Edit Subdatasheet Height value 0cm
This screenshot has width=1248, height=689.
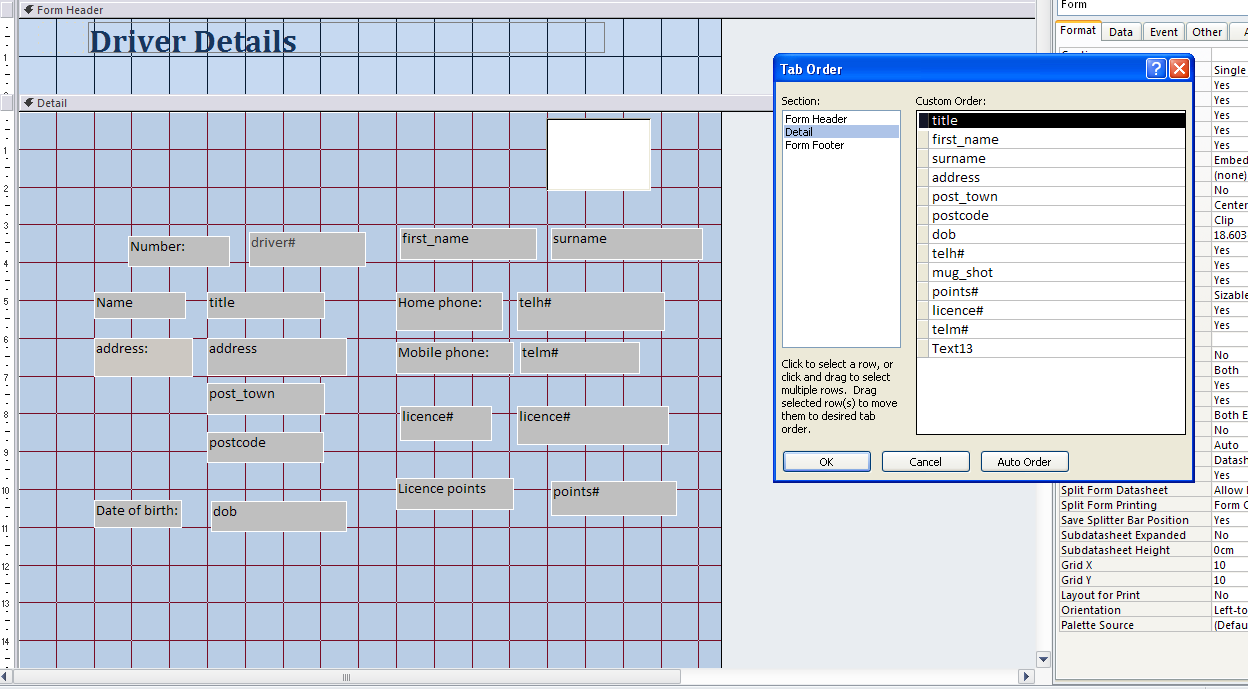(x=1230, y=550)
